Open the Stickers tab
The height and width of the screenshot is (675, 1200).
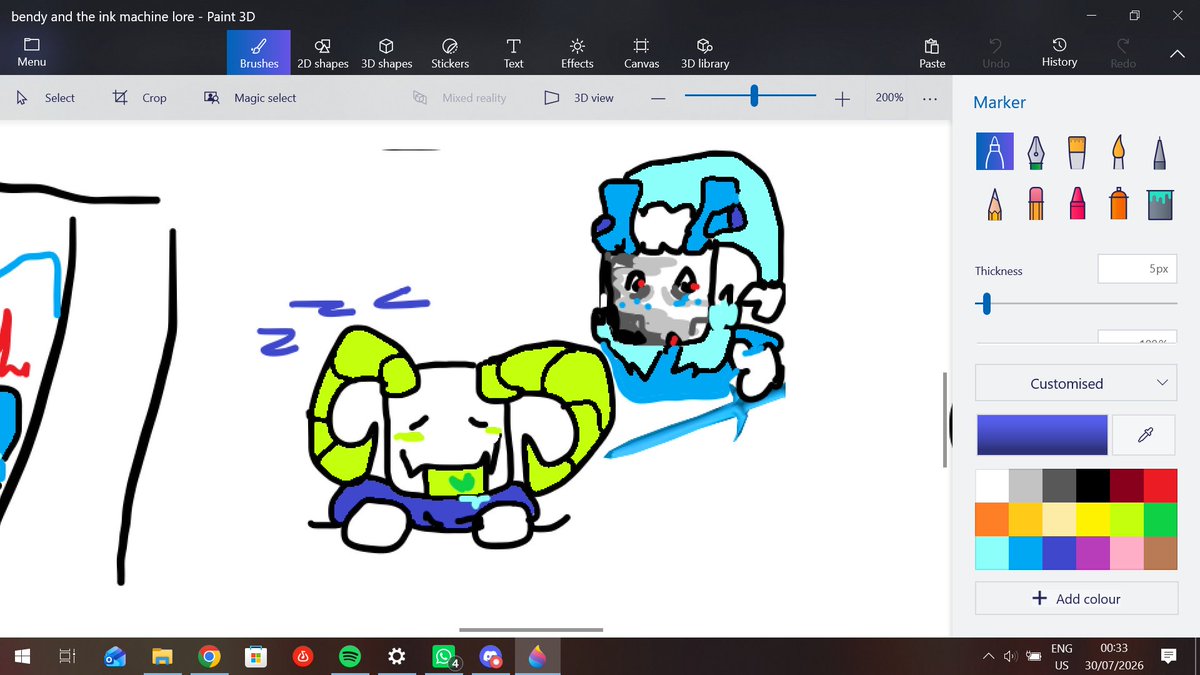coord(450,53)
